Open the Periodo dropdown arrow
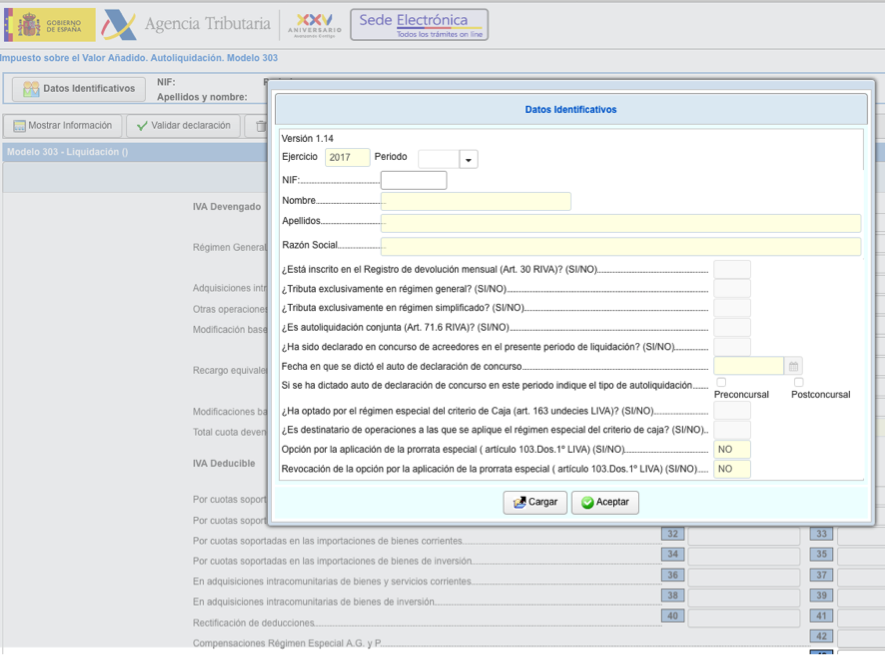886x655 pixels. click(468, 160)
